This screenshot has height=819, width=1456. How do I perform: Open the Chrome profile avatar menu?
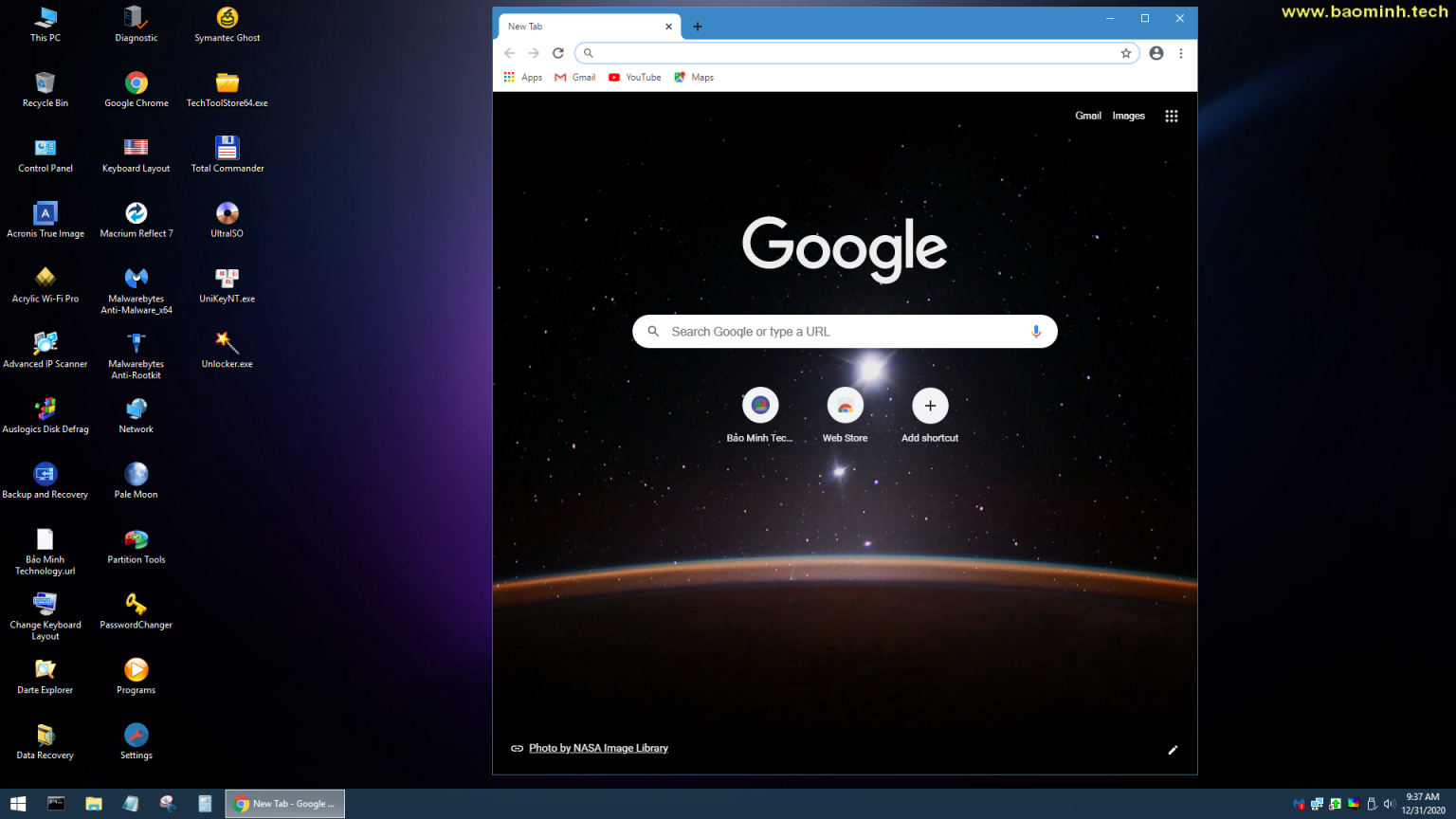[x=1156, y=53]
